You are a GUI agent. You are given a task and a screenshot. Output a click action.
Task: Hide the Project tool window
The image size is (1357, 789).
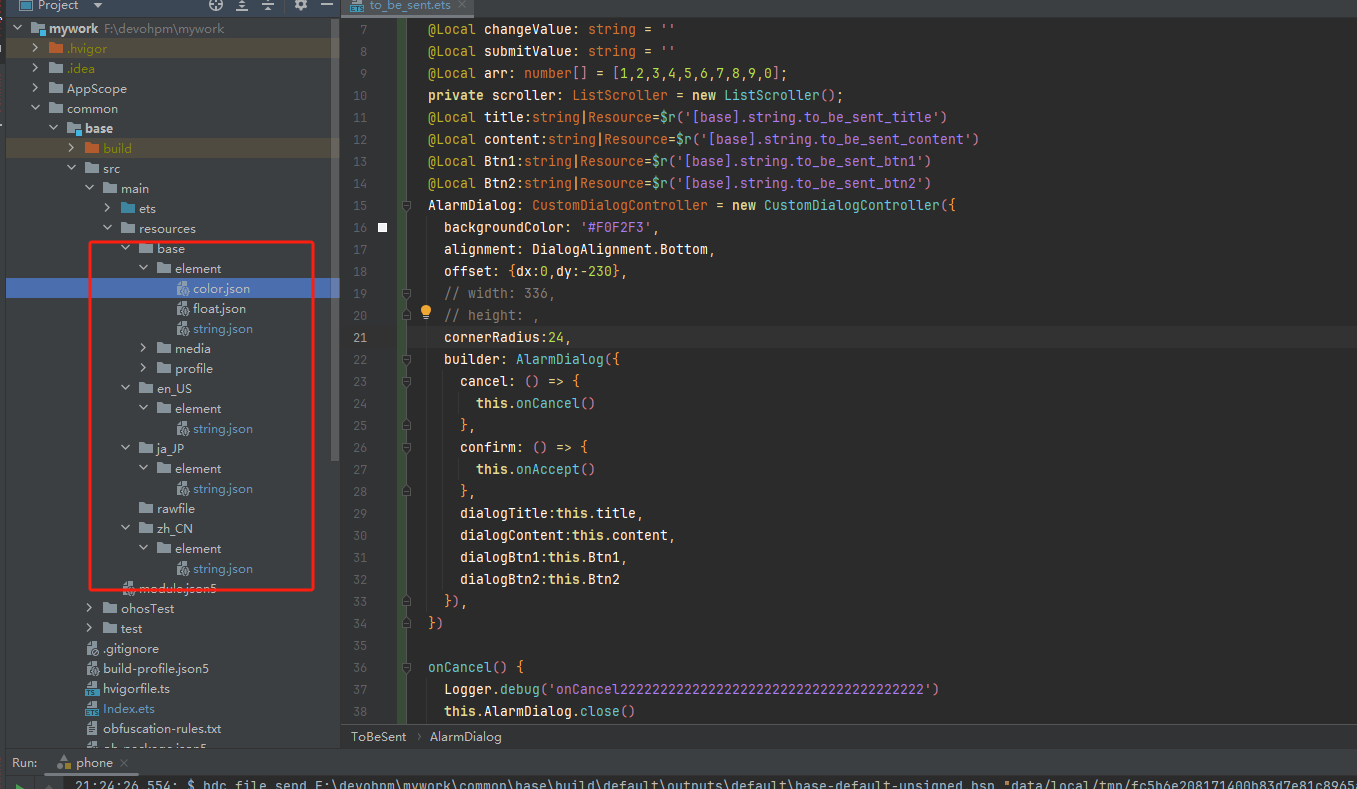pyautogui.click(x=326, y=6)
